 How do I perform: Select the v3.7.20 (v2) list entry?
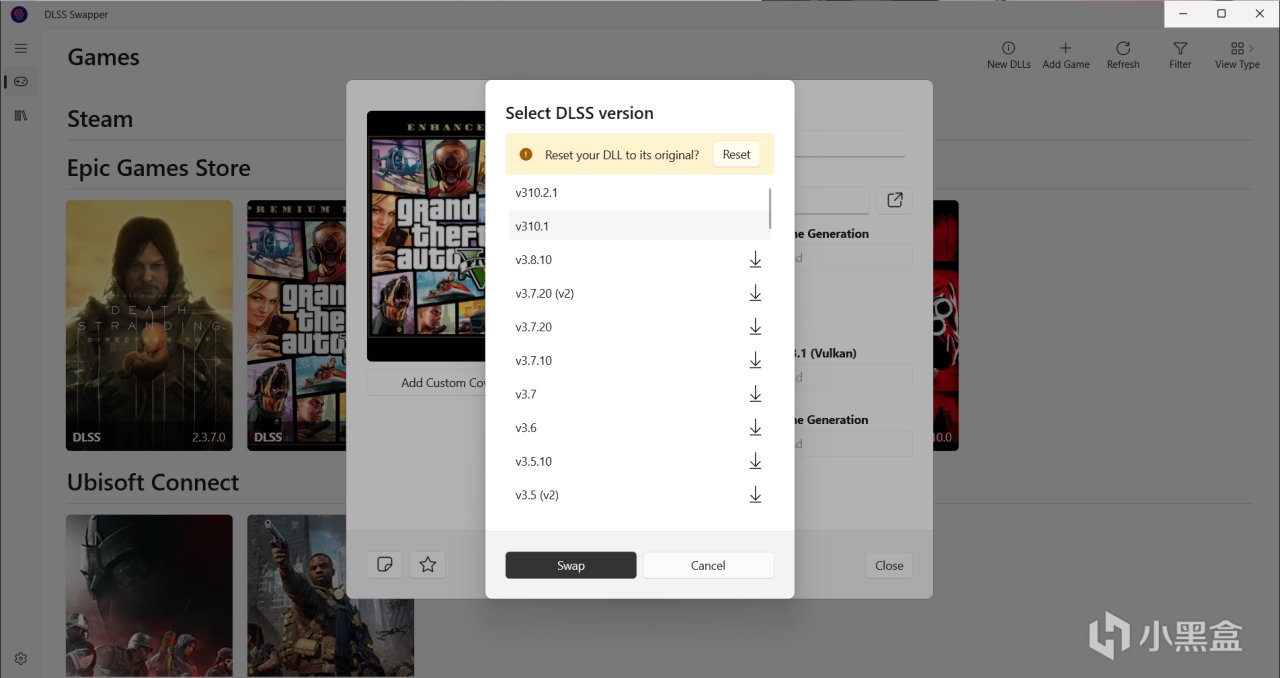click(x=639, y=294)
